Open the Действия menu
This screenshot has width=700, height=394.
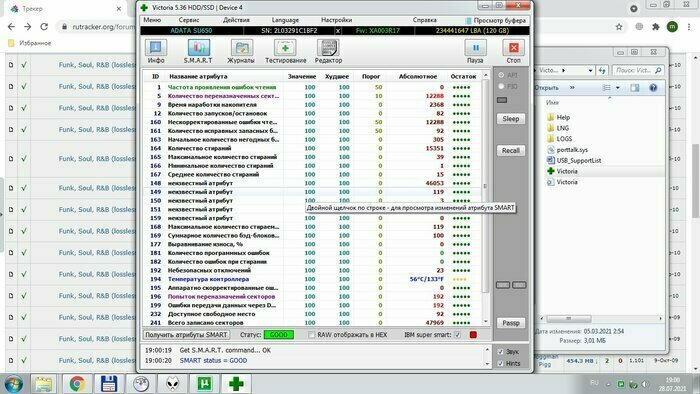236,20
